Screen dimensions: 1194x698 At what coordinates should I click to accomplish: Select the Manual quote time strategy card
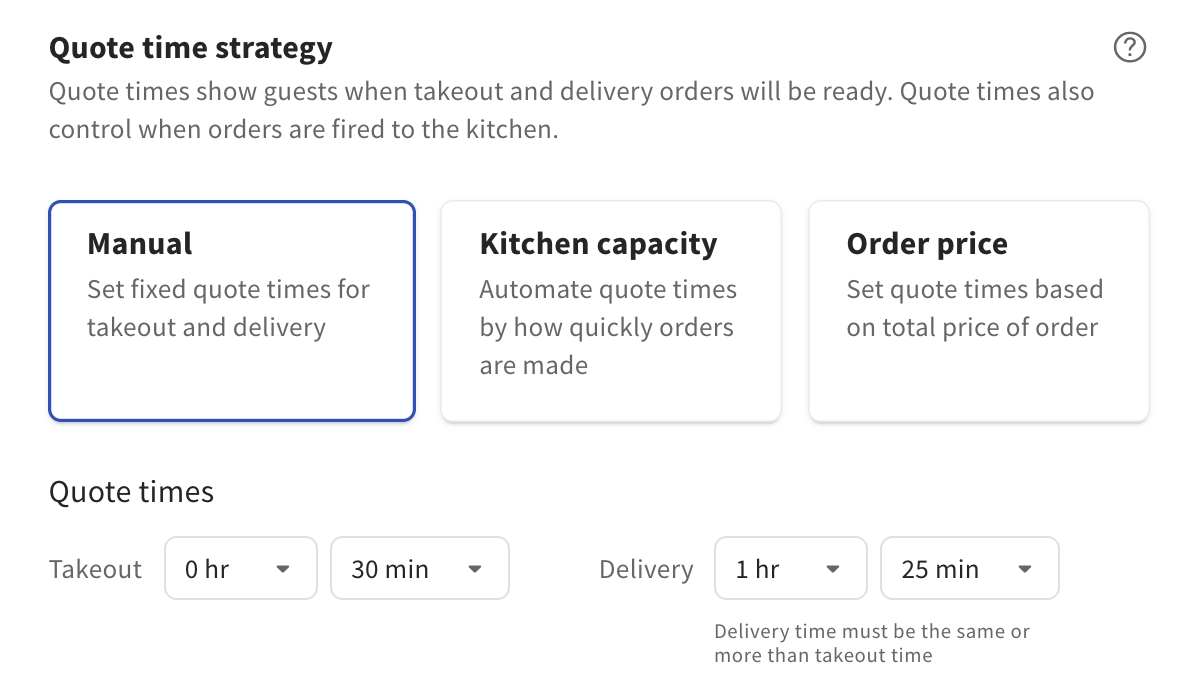pyautogui.click(x=231, y=310)
